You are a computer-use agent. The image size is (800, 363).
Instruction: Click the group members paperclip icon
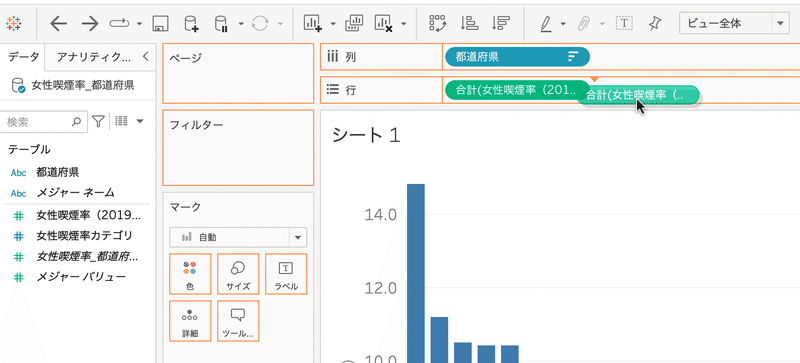click(584, 23)
